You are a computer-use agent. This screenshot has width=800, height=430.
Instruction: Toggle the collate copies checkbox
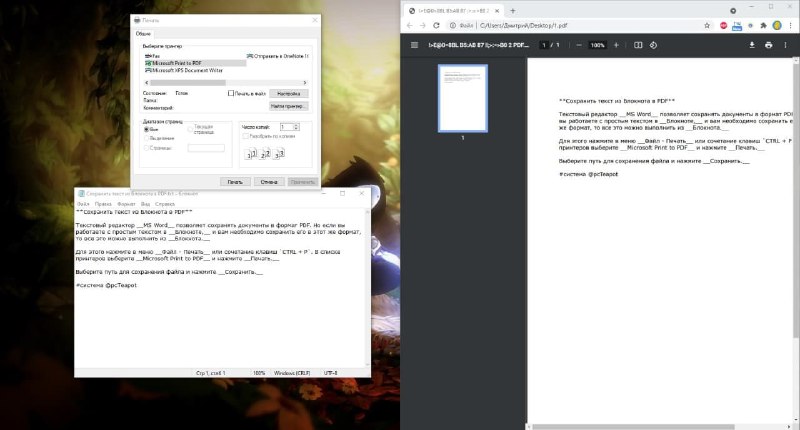pos(245,136)
